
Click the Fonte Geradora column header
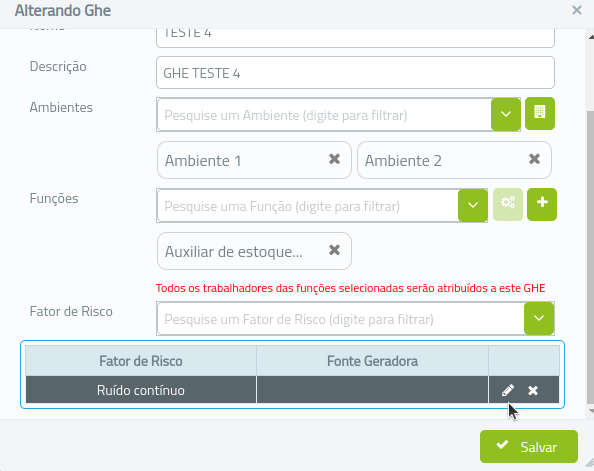tap(372, 361)
